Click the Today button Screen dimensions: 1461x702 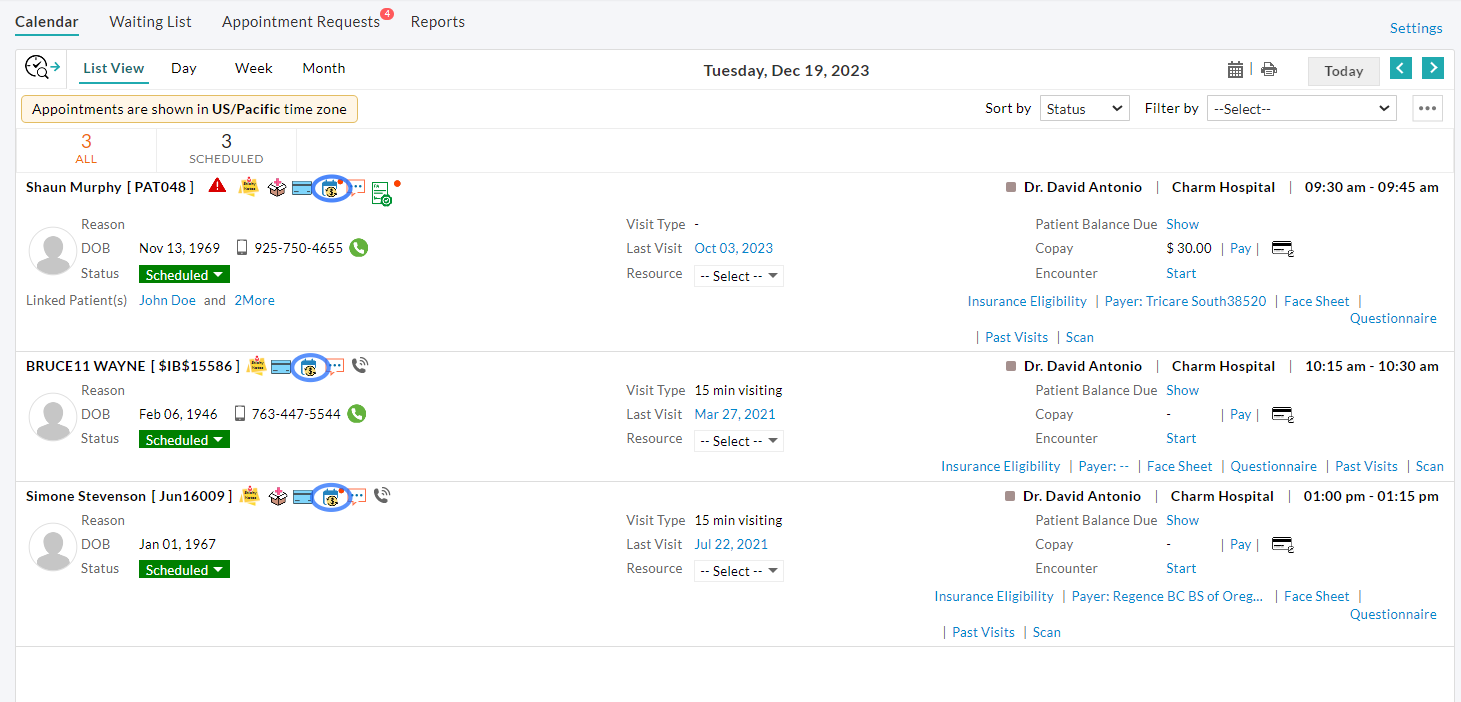coord(1343,70)
